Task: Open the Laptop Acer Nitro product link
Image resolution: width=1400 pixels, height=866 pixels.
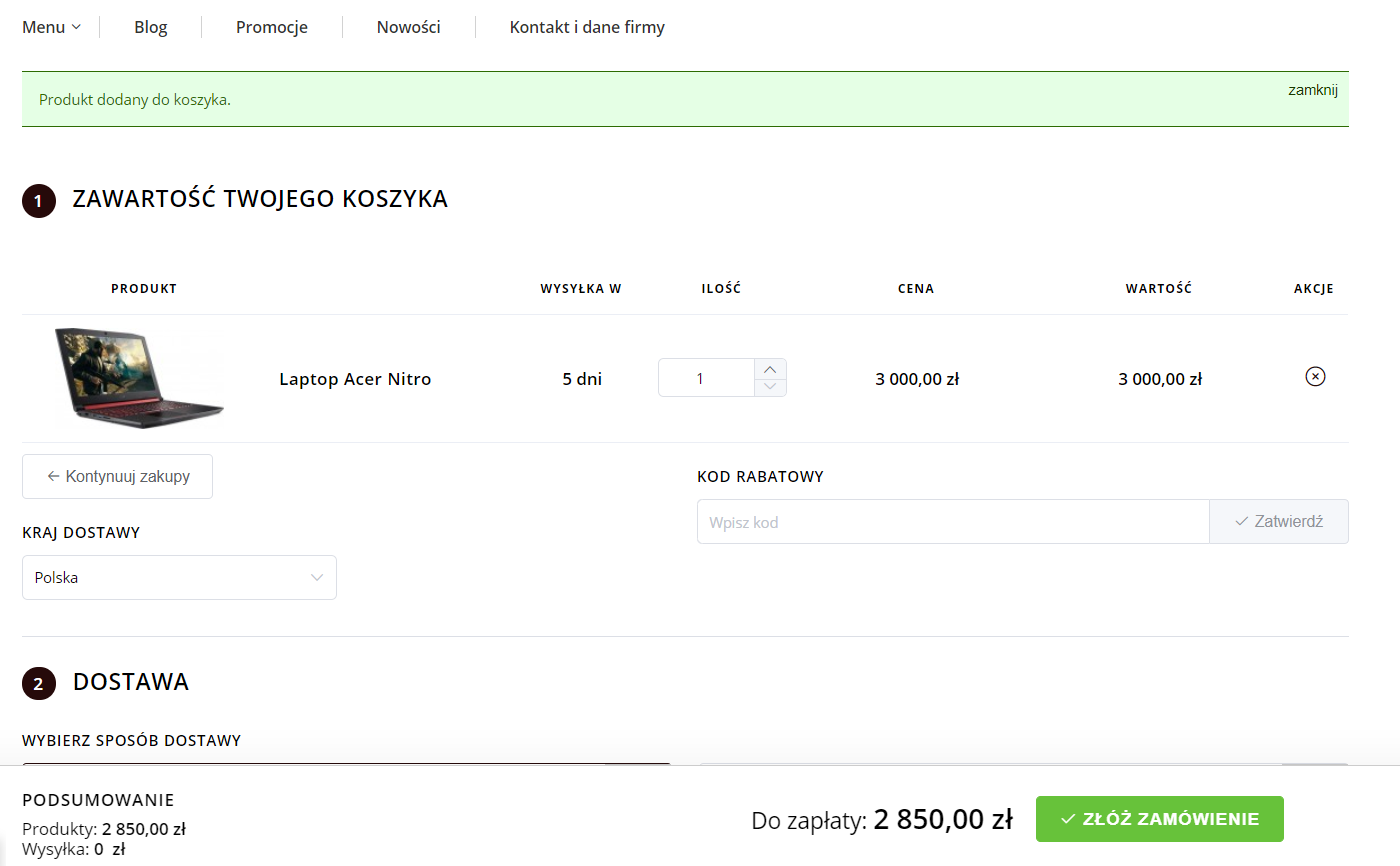Action: click(x=355, y=379)
